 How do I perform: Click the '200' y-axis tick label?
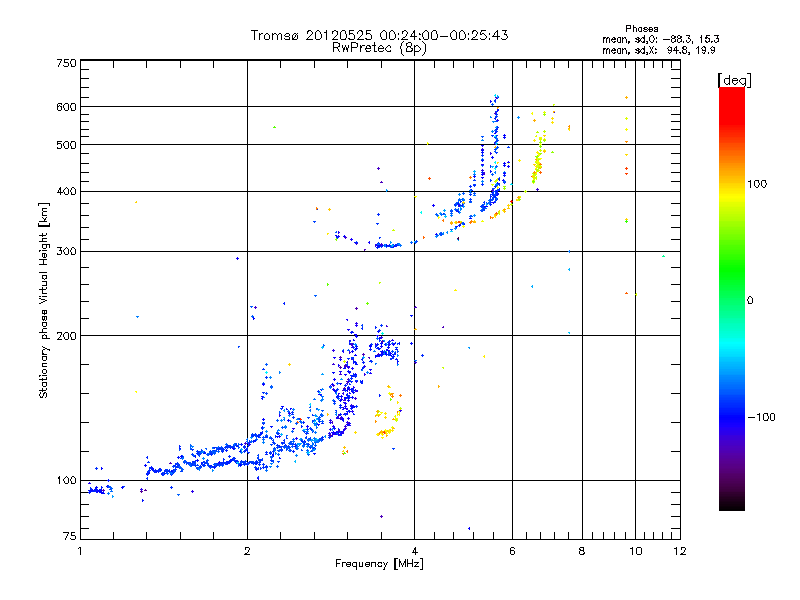[67, 336]
